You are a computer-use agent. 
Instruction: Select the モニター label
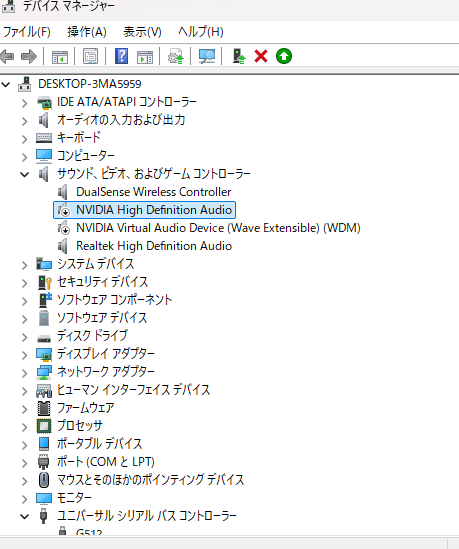(x=74, y=498)
